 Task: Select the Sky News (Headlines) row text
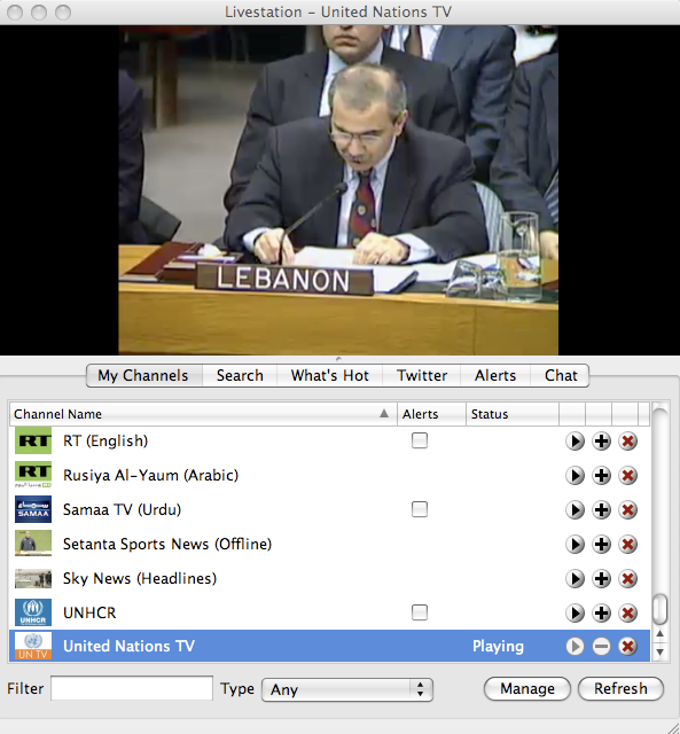coord(139,579)
